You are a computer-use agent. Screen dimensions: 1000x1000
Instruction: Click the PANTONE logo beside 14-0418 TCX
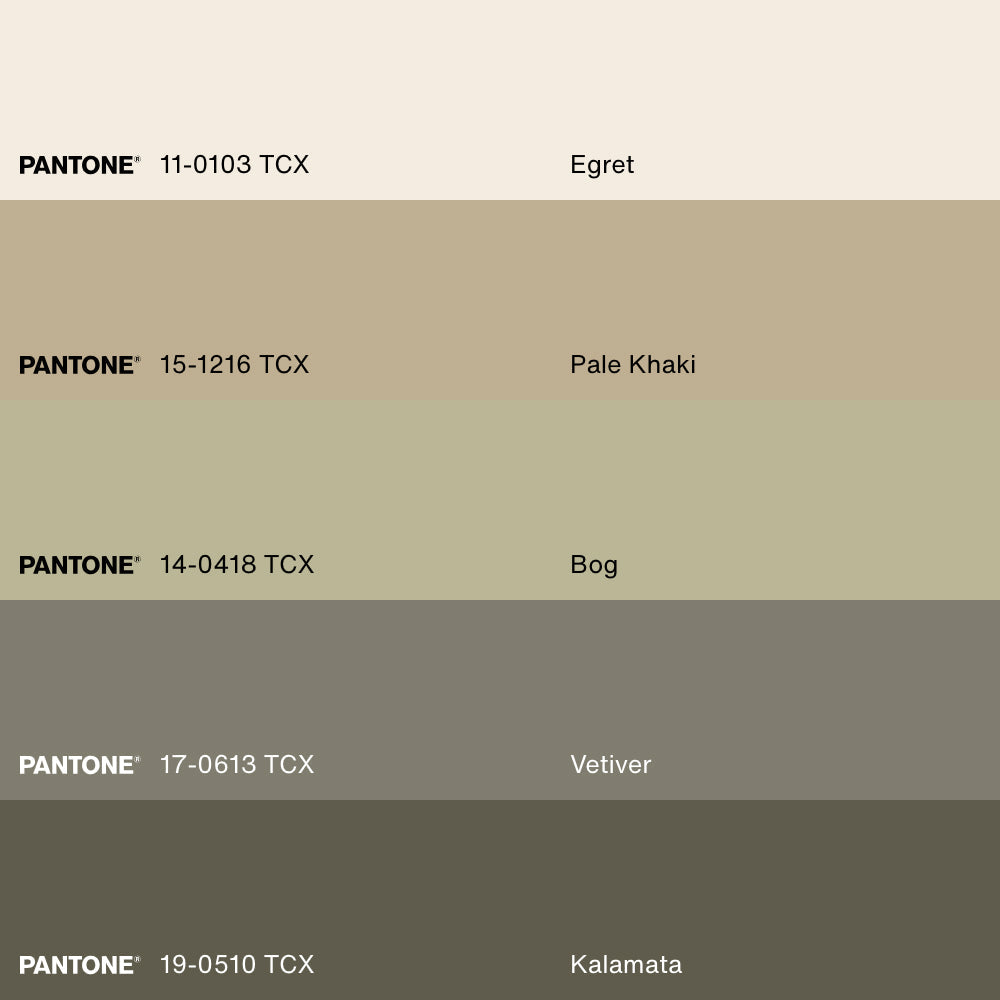[x=80, y=565]
